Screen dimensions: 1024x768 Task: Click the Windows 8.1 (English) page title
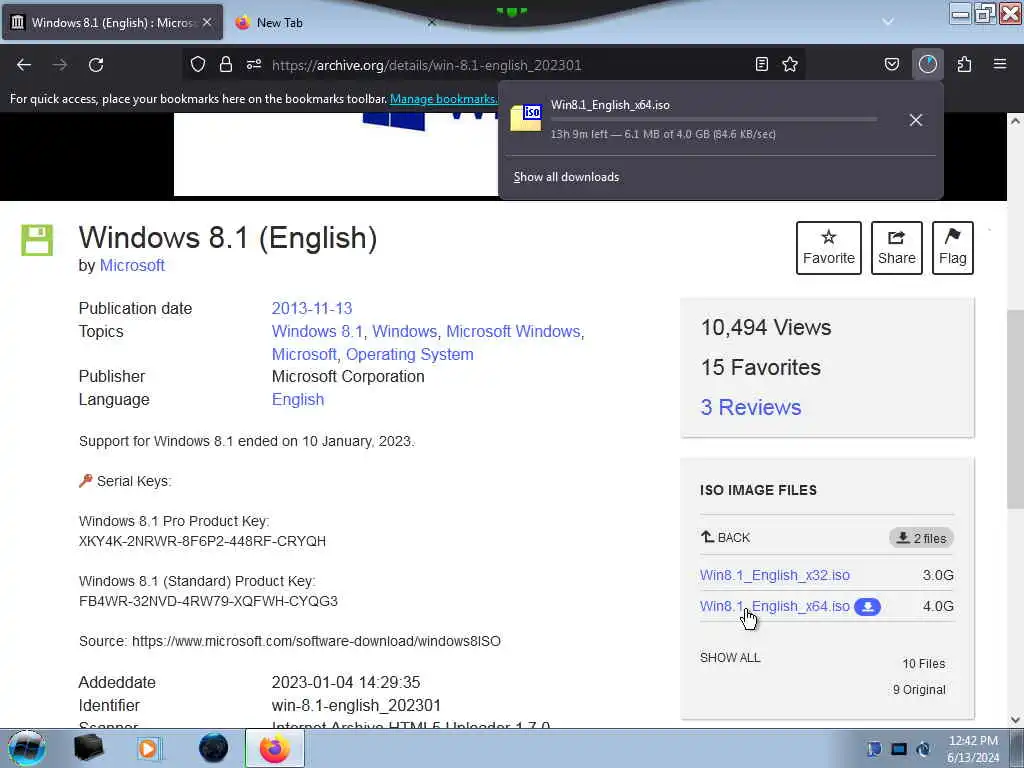tap(228, 238)
